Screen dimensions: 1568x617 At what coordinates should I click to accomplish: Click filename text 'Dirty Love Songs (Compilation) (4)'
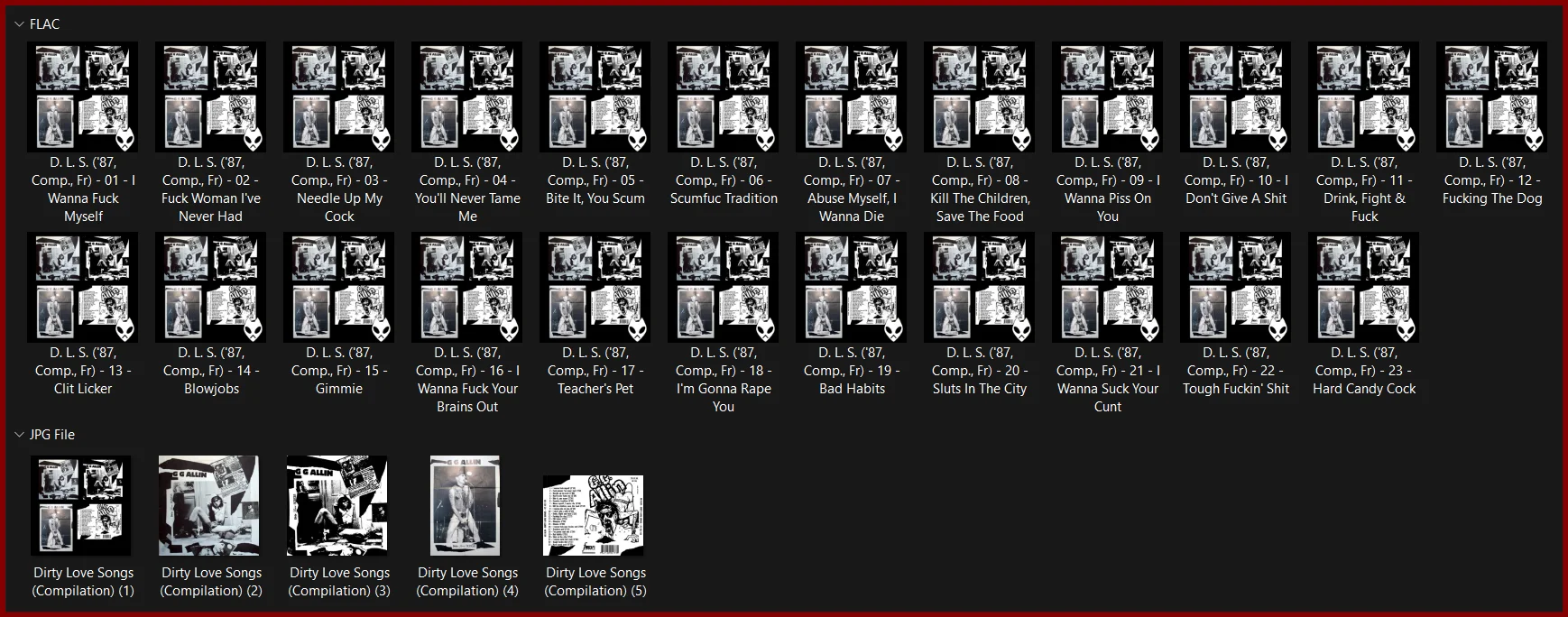pos(467,582)
